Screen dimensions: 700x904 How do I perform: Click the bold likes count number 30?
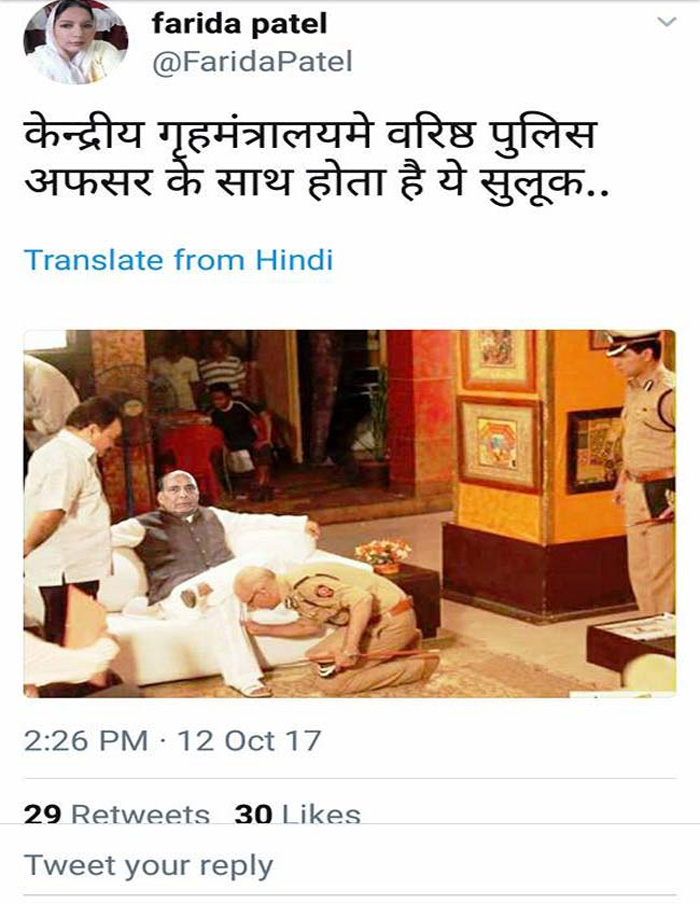point(254,814)
